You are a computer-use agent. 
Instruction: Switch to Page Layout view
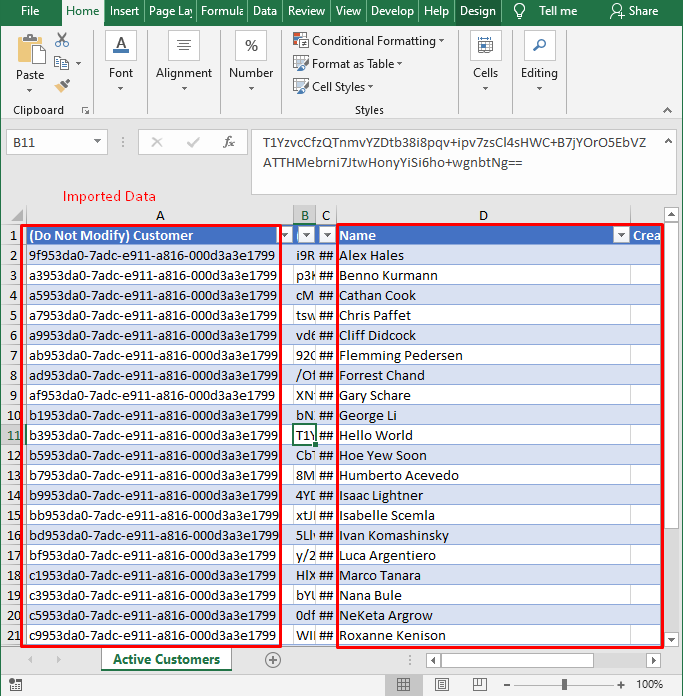(x=442, y=684)
